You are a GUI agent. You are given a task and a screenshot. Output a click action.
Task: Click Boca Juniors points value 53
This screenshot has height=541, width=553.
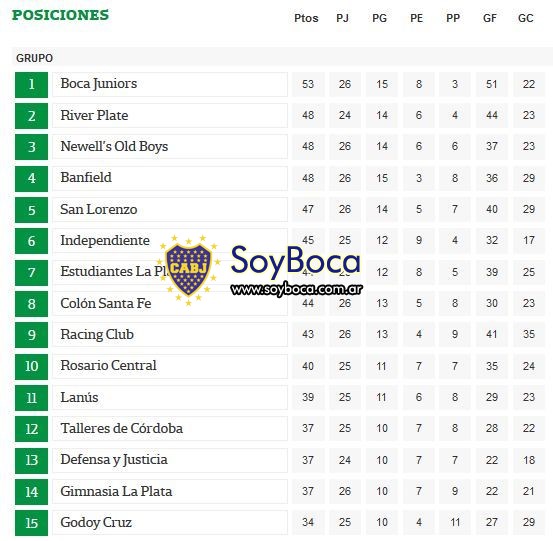(308, 84)
